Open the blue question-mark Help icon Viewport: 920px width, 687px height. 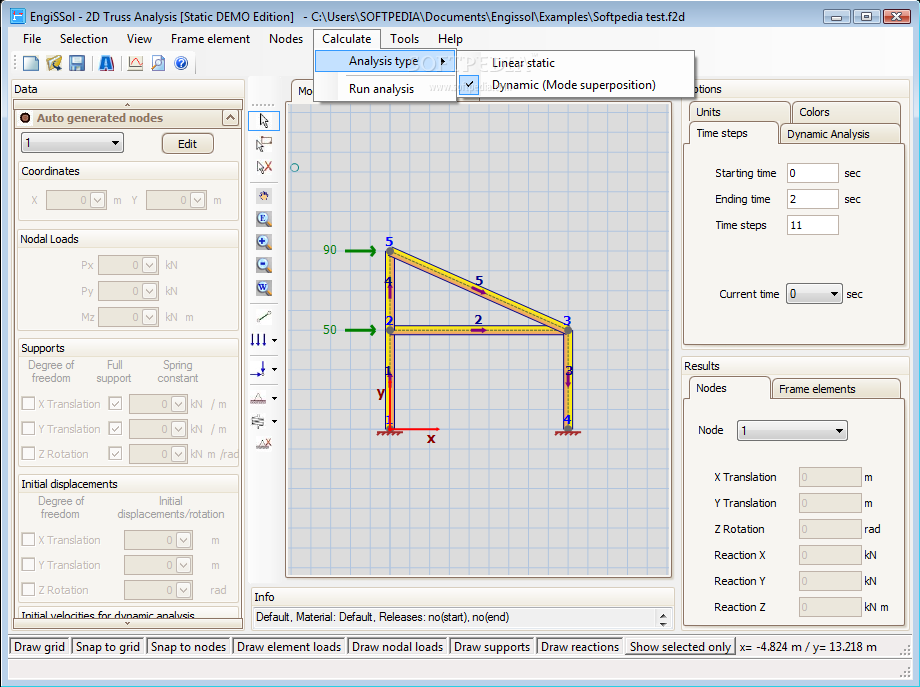tap(181, 63)
